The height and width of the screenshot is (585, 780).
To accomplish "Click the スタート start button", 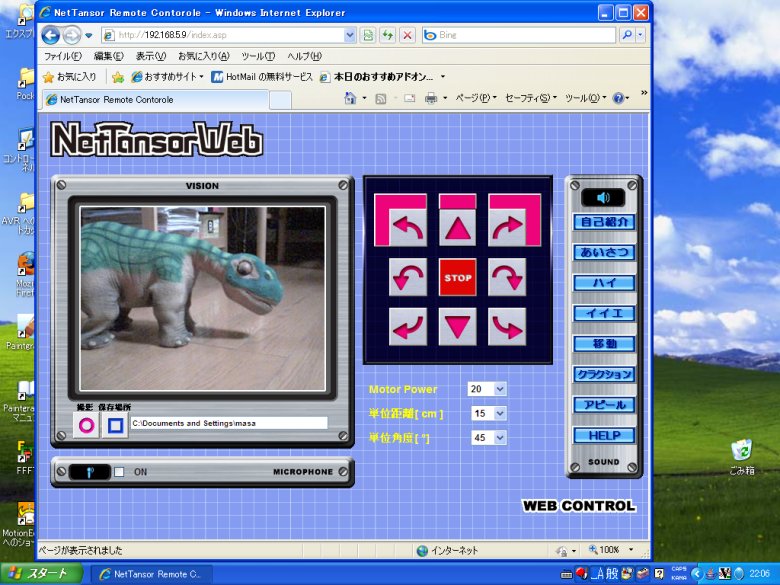I will pos(41,574).
